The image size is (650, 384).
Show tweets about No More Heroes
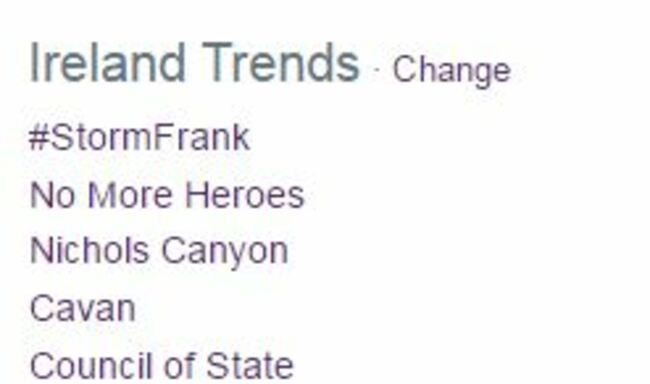pos(167,195)
